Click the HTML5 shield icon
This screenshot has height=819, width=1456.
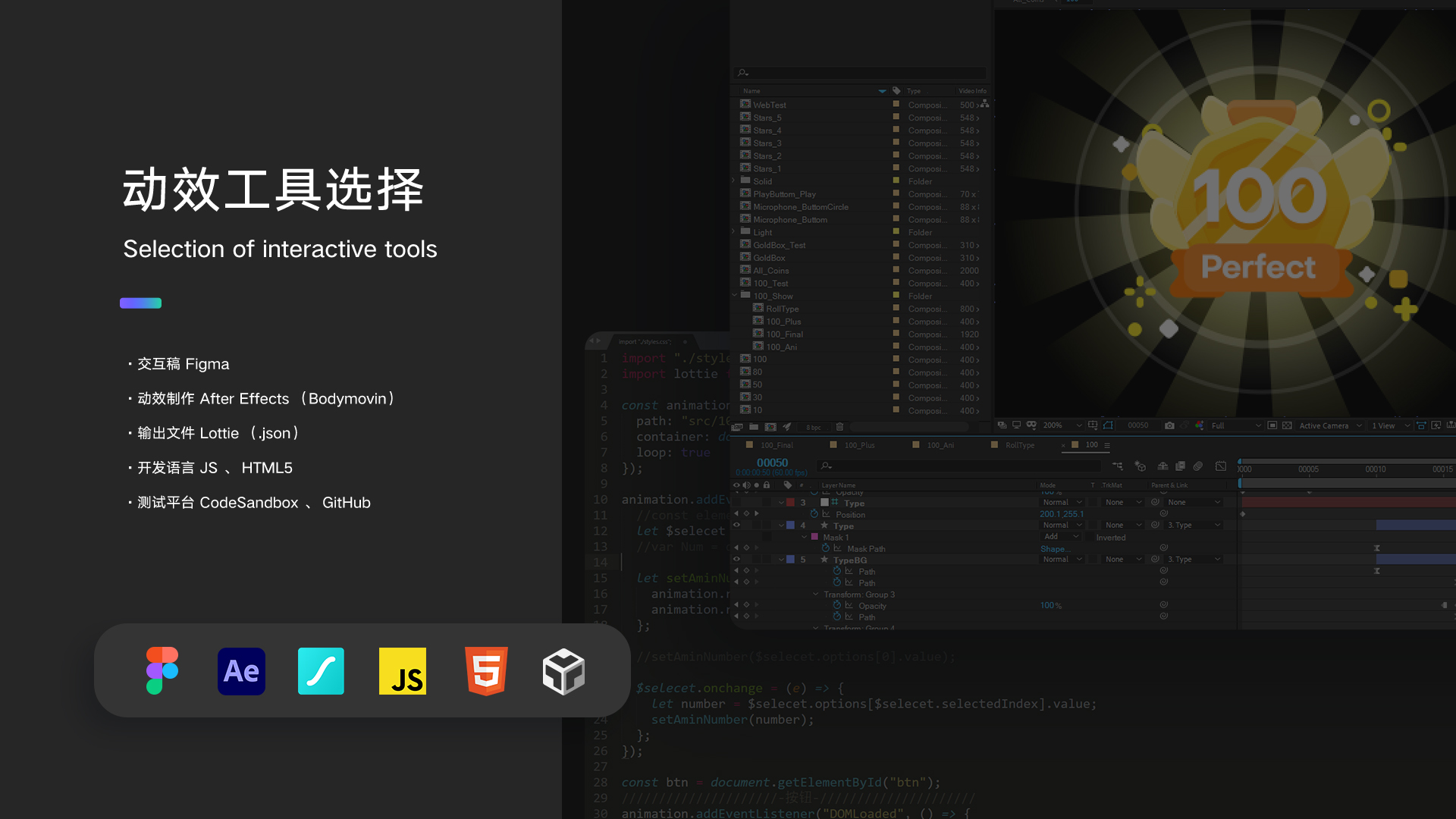(x=486, y=671)
